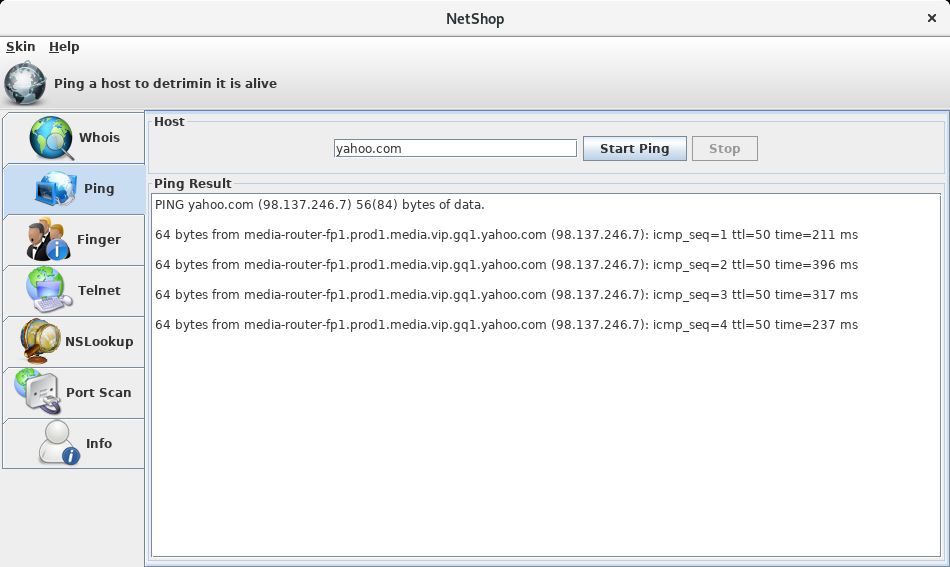Screen dimensions: 950x567
Task: Click the icmp_seq=1 time=211 ms result line
Action: [506, 234]
